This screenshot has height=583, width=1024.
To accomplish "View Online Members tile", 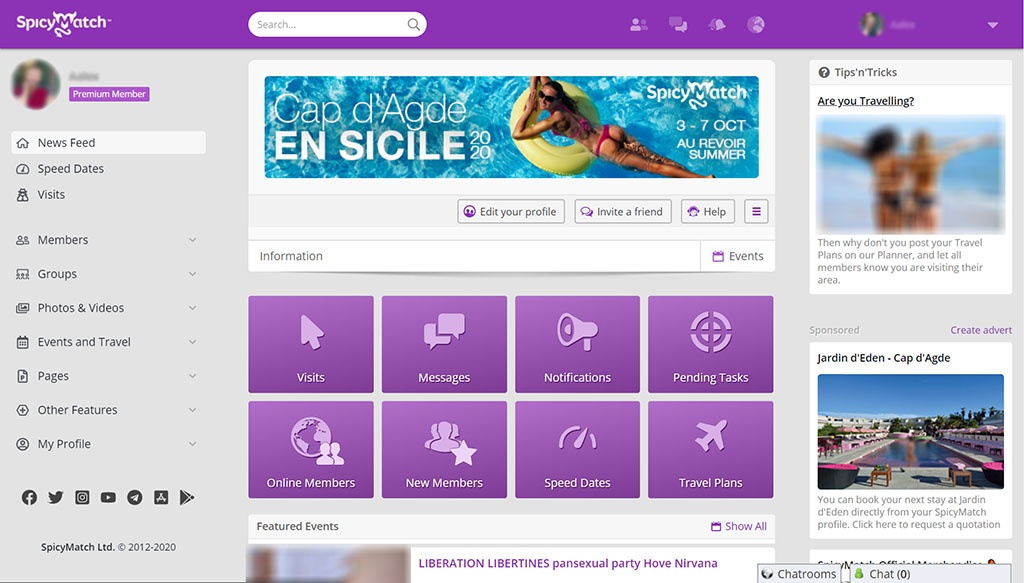I will (x=310, y=449).
